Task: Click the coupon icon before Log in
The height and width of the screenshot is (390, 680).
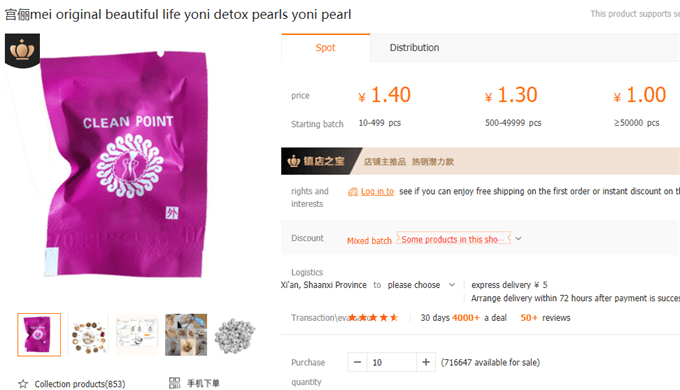Action: [353, 192]
